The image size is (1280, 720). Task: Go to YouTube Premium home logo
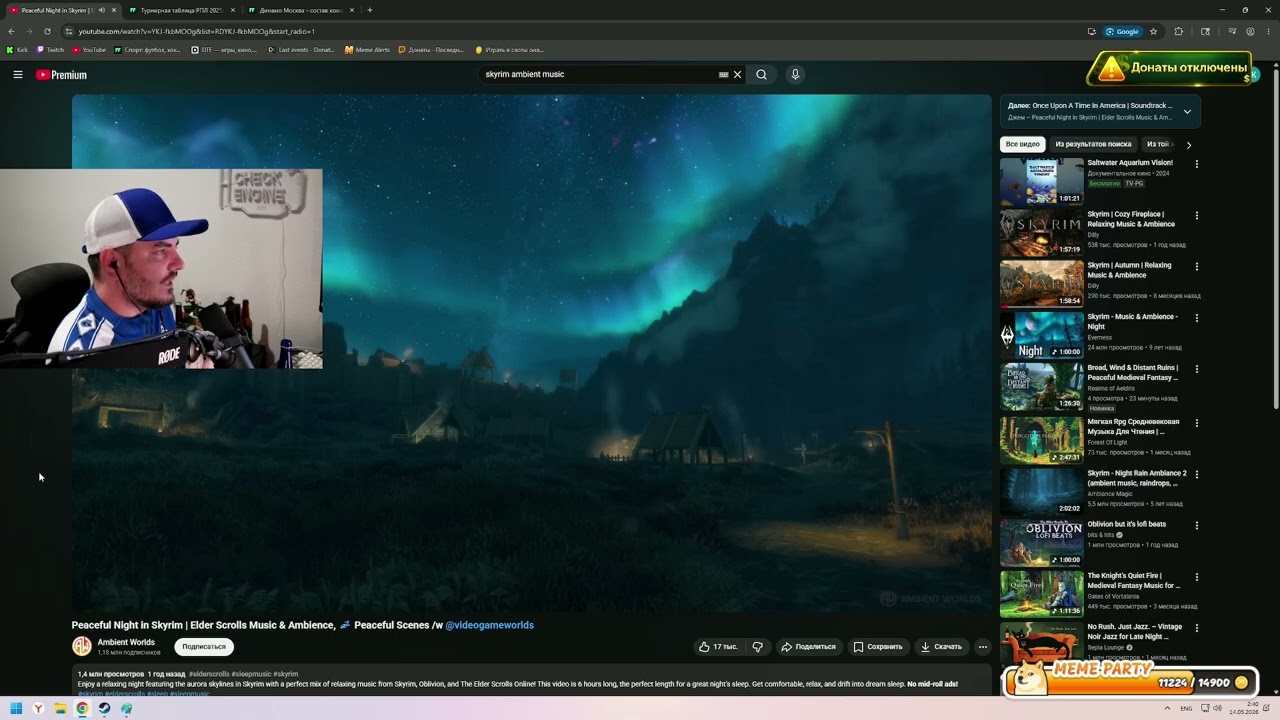click(x=61, y=75)
